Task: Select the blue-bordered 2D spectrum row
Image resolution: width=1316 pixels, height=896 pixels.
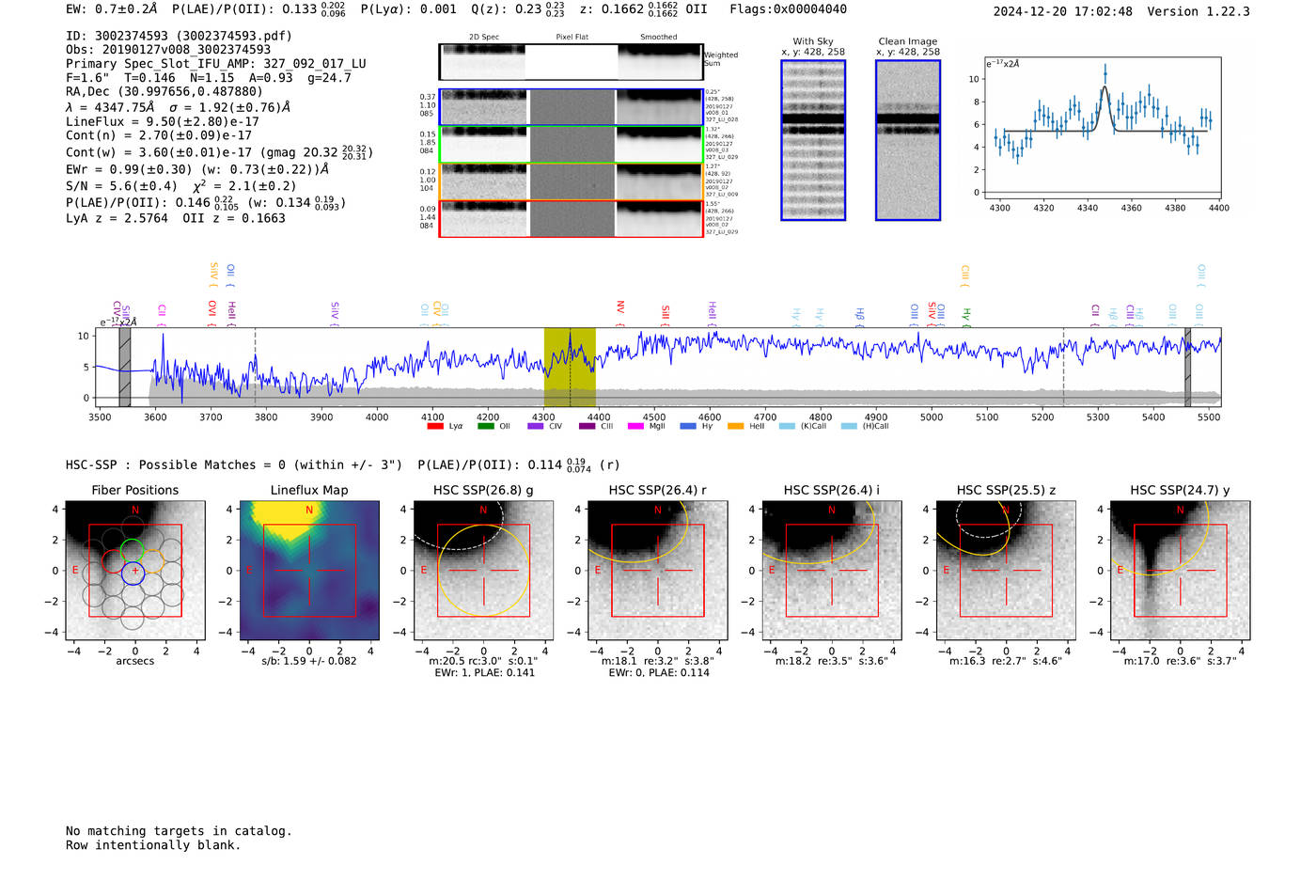Action: (571, 107)
